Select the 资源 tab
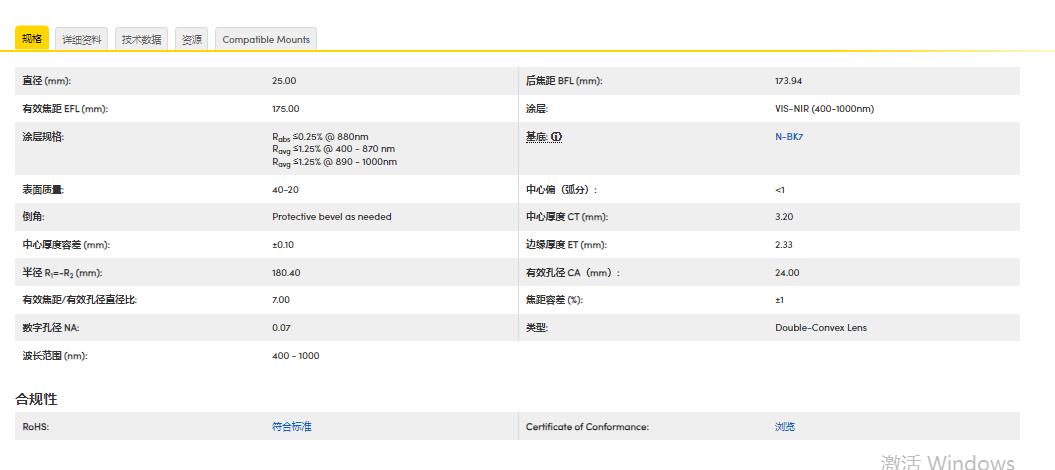The width and height of the screenshot is (1055, 470). [x=191, y=40]
